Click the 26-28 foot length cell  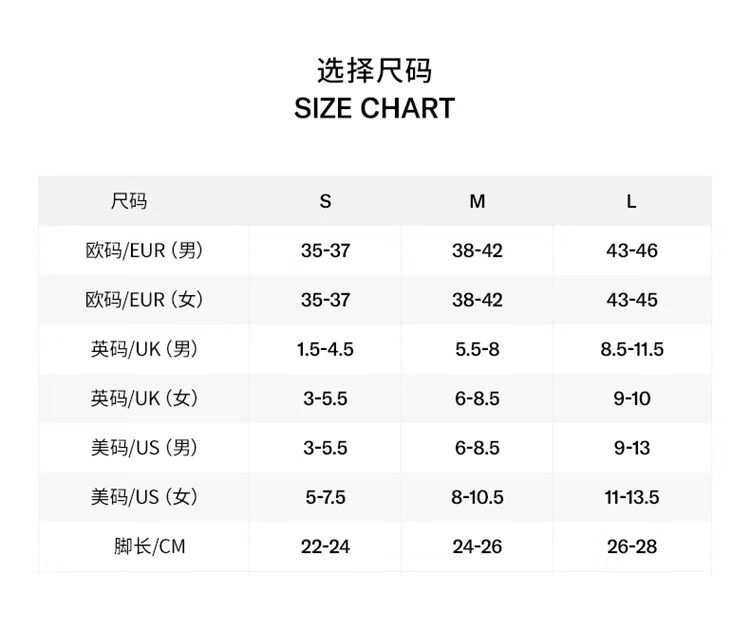[631, 546]
